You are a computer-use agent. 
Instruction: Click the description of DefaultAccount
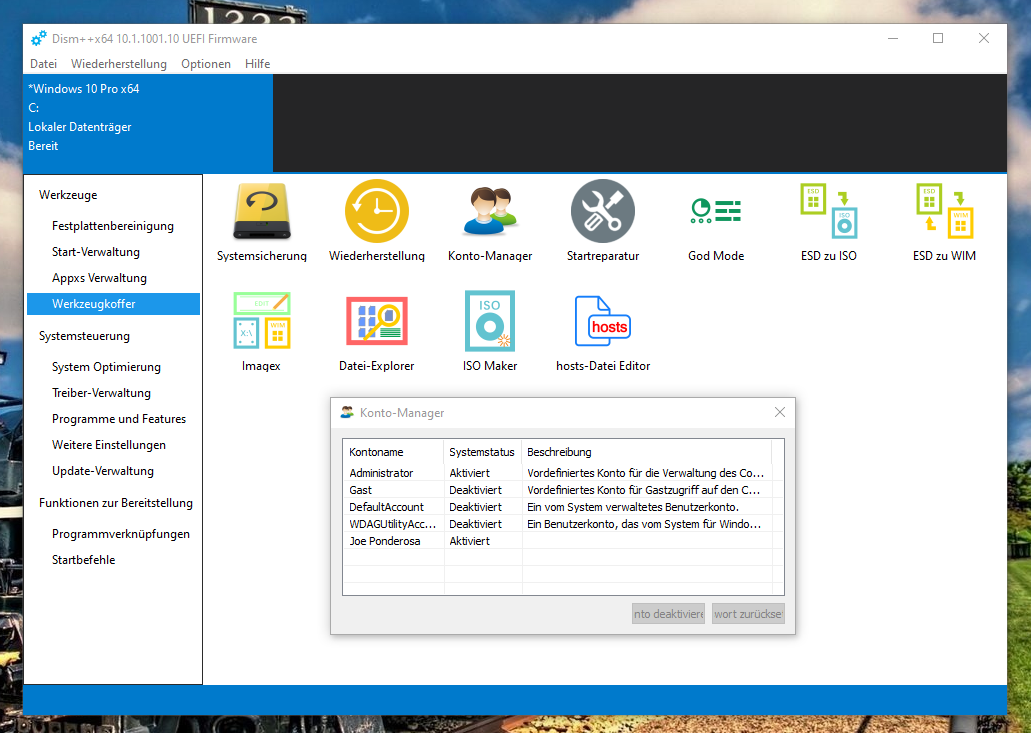coord(633,507)
